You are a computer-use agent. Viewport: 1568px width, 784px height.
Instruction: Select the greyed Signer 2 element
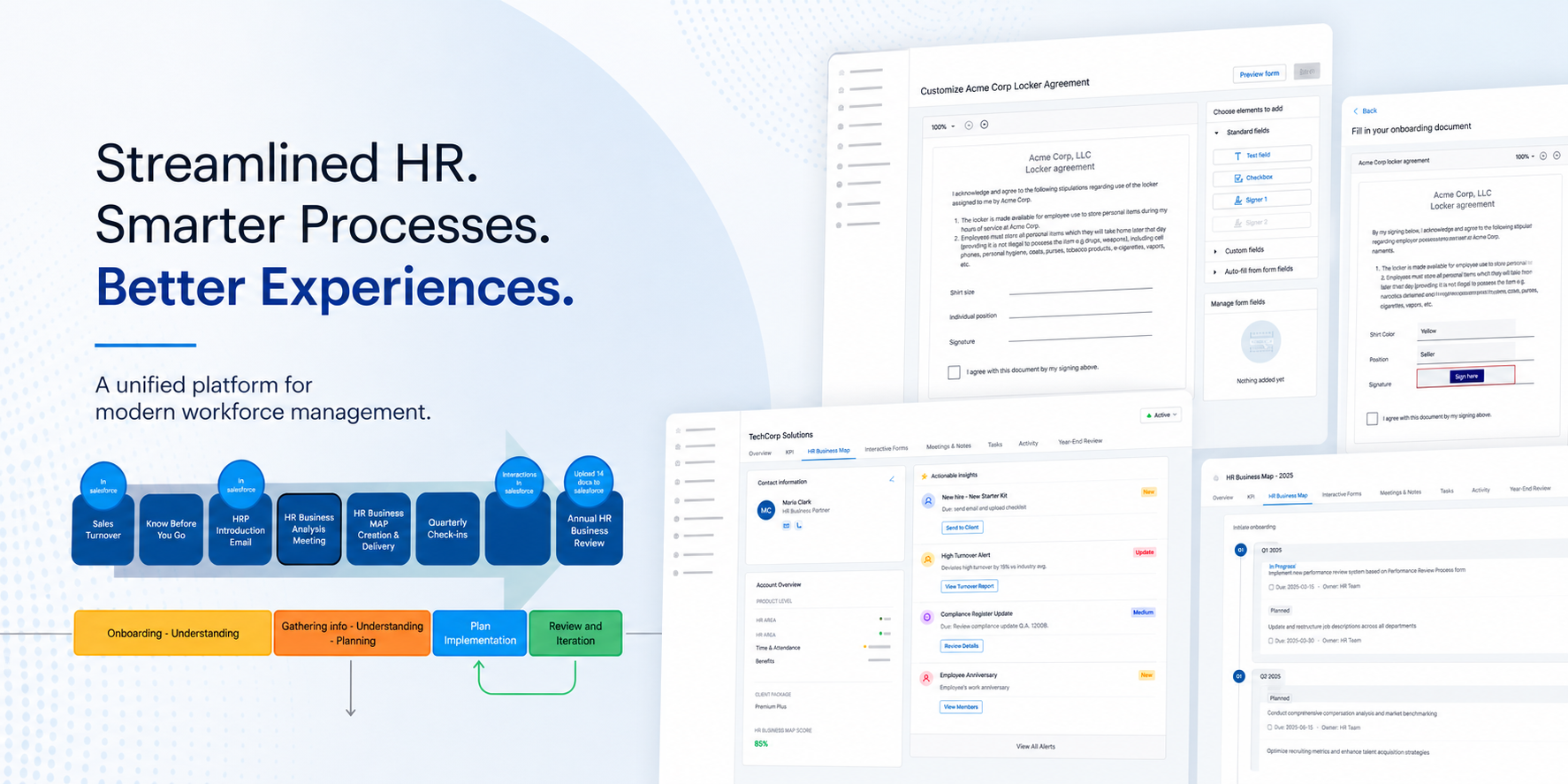(1260, 222)
